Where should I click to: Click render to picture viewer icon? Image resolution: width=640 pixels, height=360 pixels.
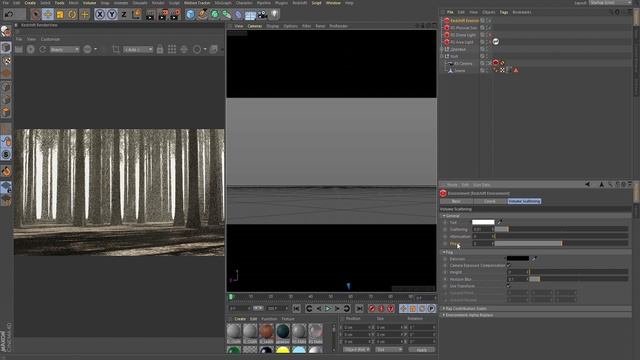162,15
